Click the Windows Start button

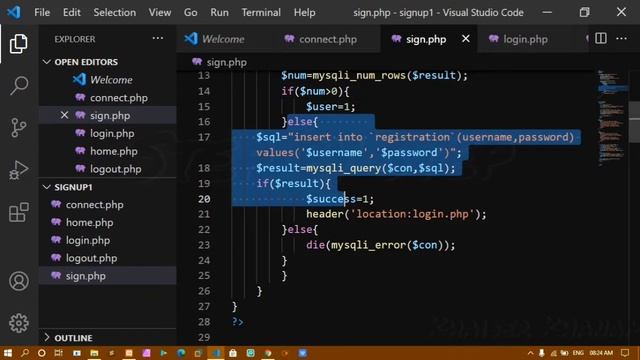7,353
